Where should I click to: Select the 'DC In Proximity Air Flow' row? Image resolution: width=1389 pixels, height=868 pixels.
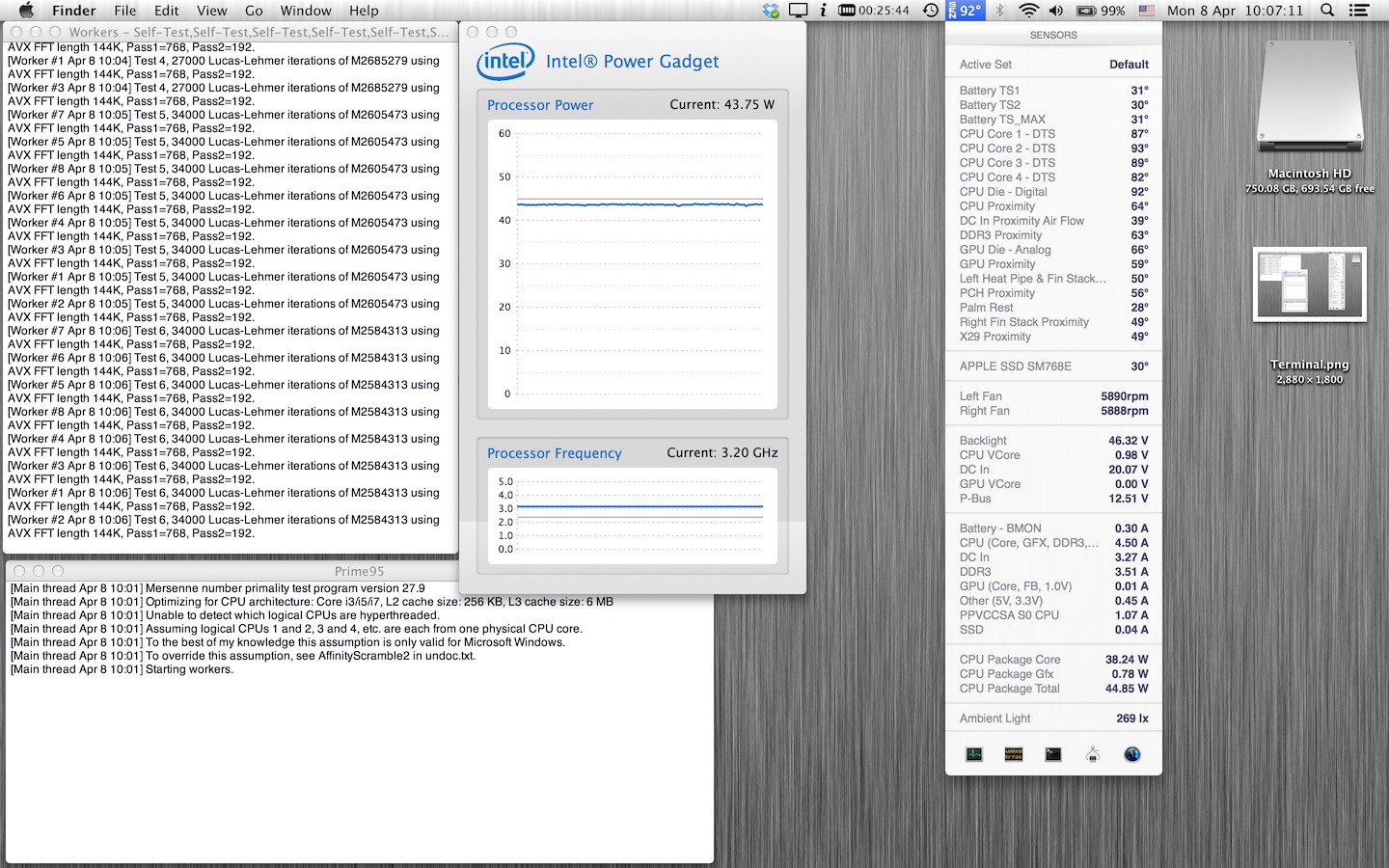[1053, 221]
